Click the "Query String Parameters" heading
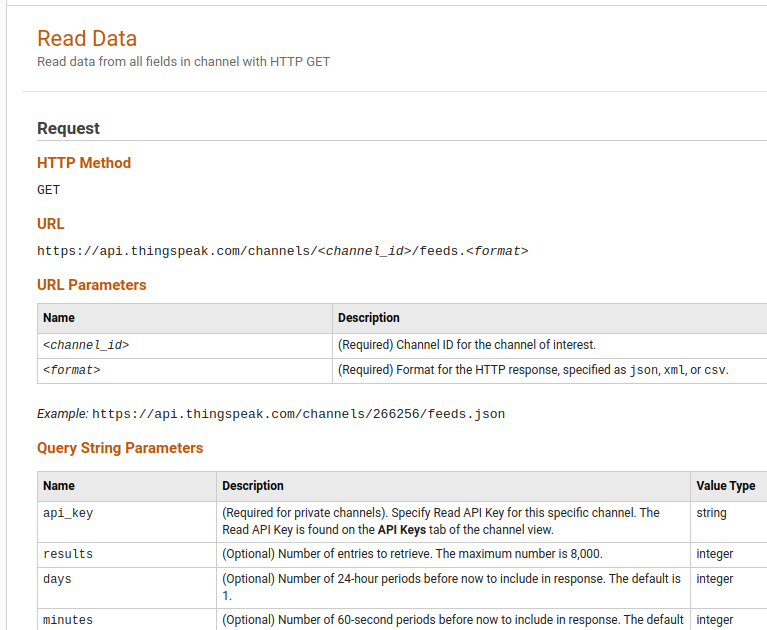The image size is (767, 630). click(120, 448)
